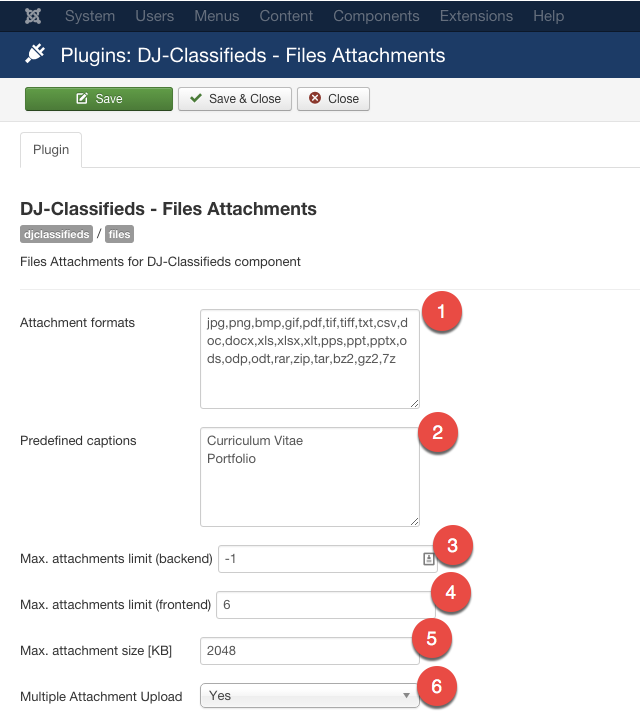Click the red number 4 marker
This screenshot has height=727, width=641.
(x=451, y=592)
